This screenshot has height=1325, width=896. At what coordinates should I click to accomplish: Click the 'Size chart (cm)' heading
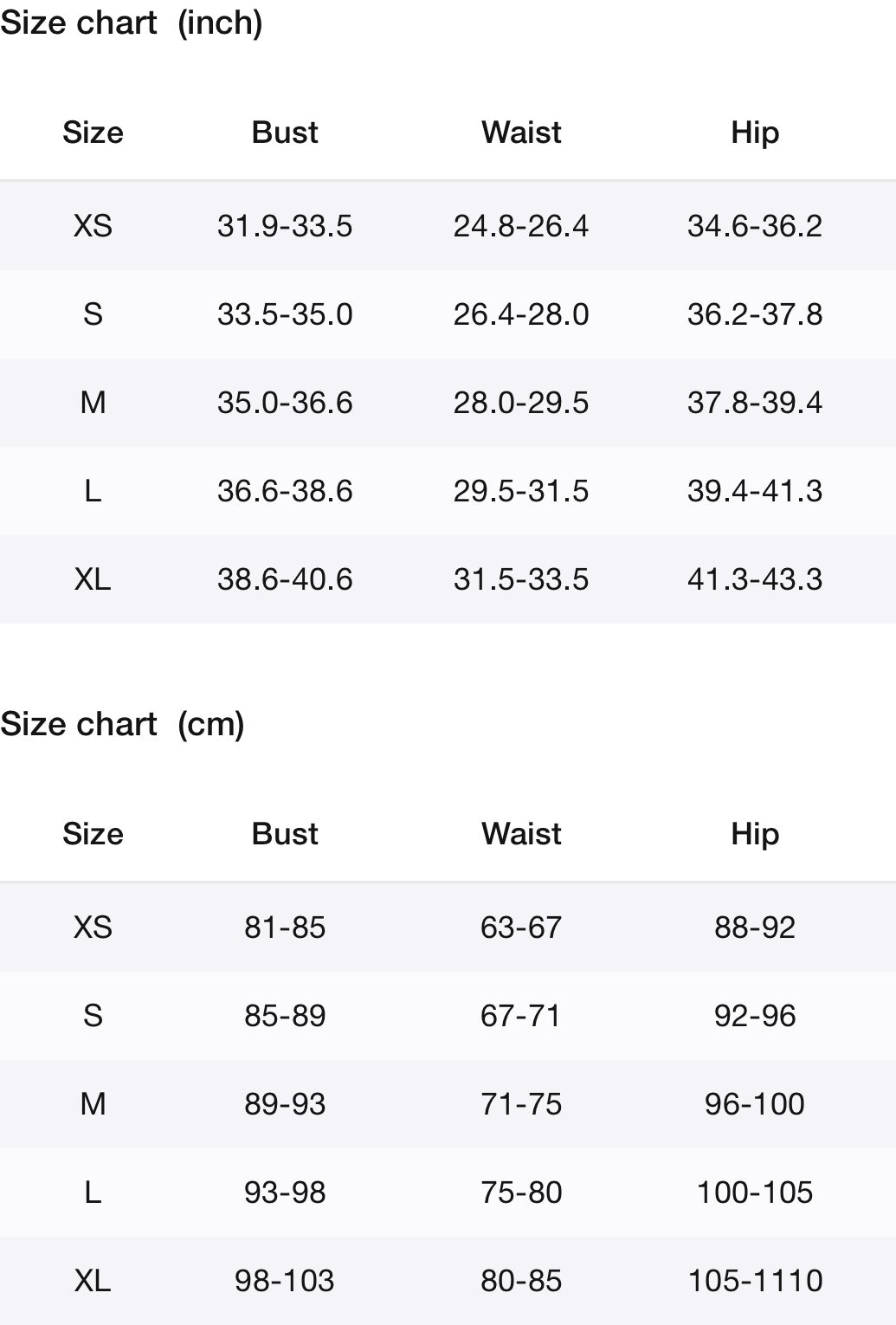(x=122, y=724)
